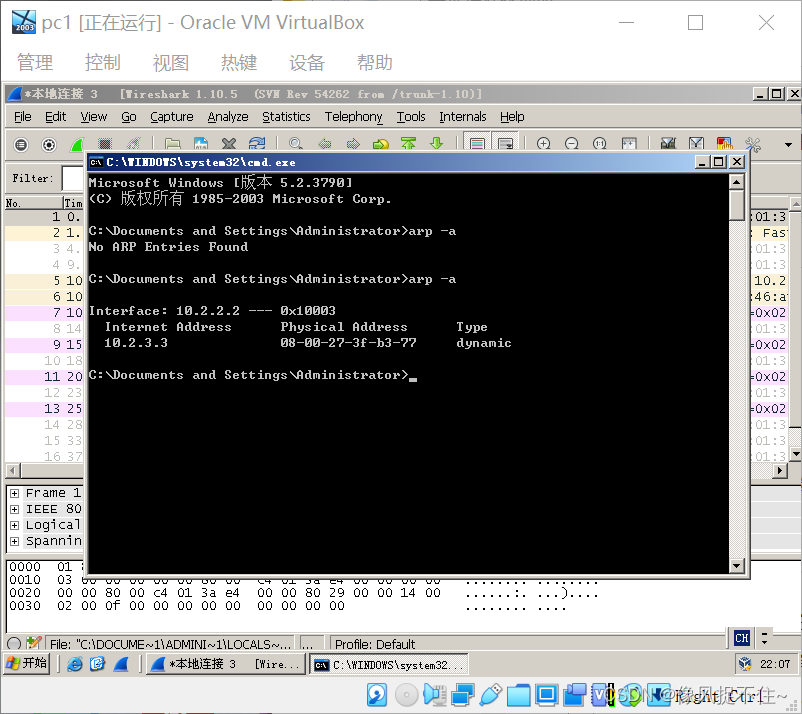Click VirtualBox shared folders status icon
This screenshot has height=714, width=802.
click(x=518, y=695)
